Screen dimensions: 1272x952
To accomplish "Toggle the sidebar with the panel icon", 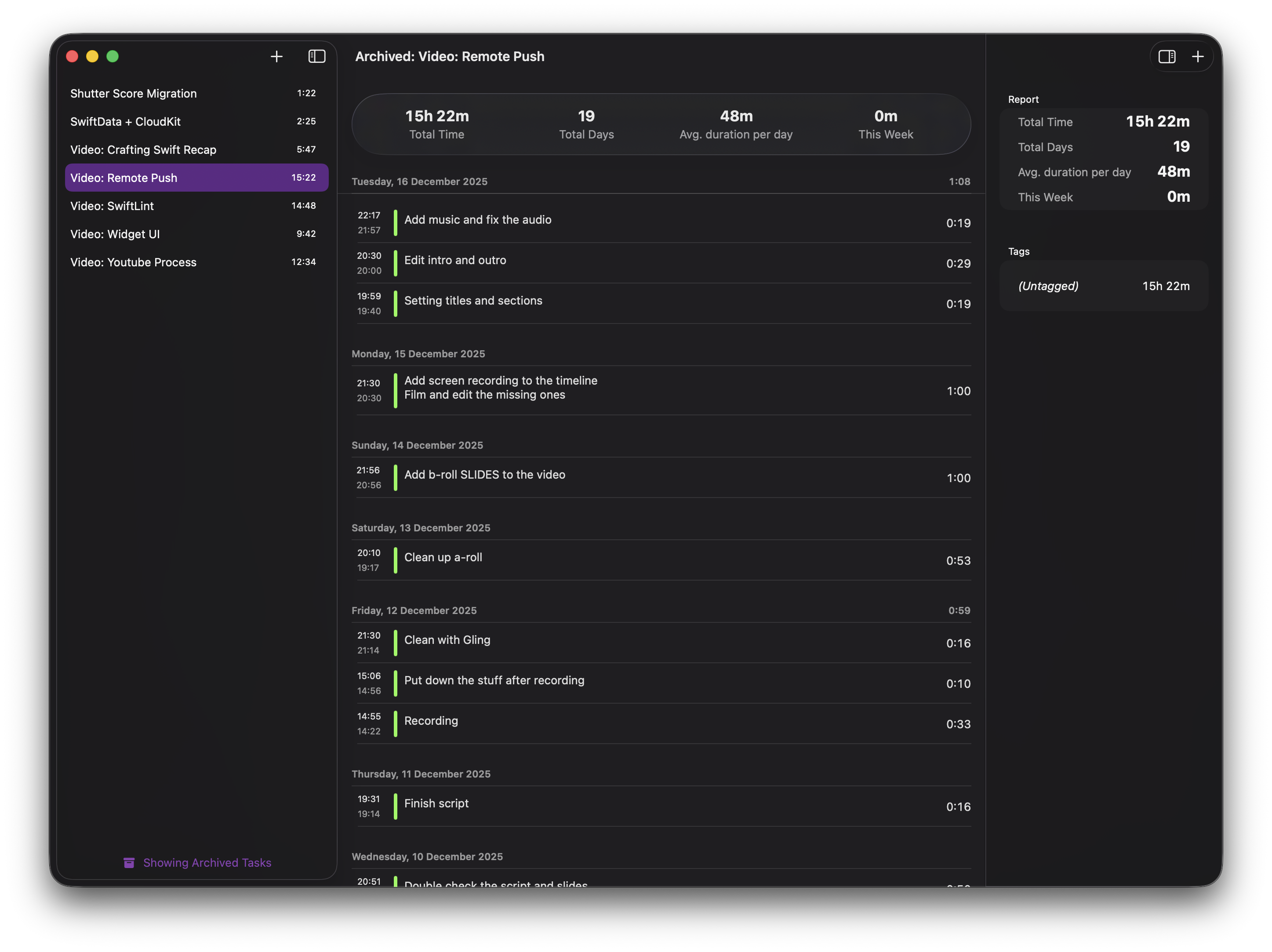I will click(x=316, y=56).
